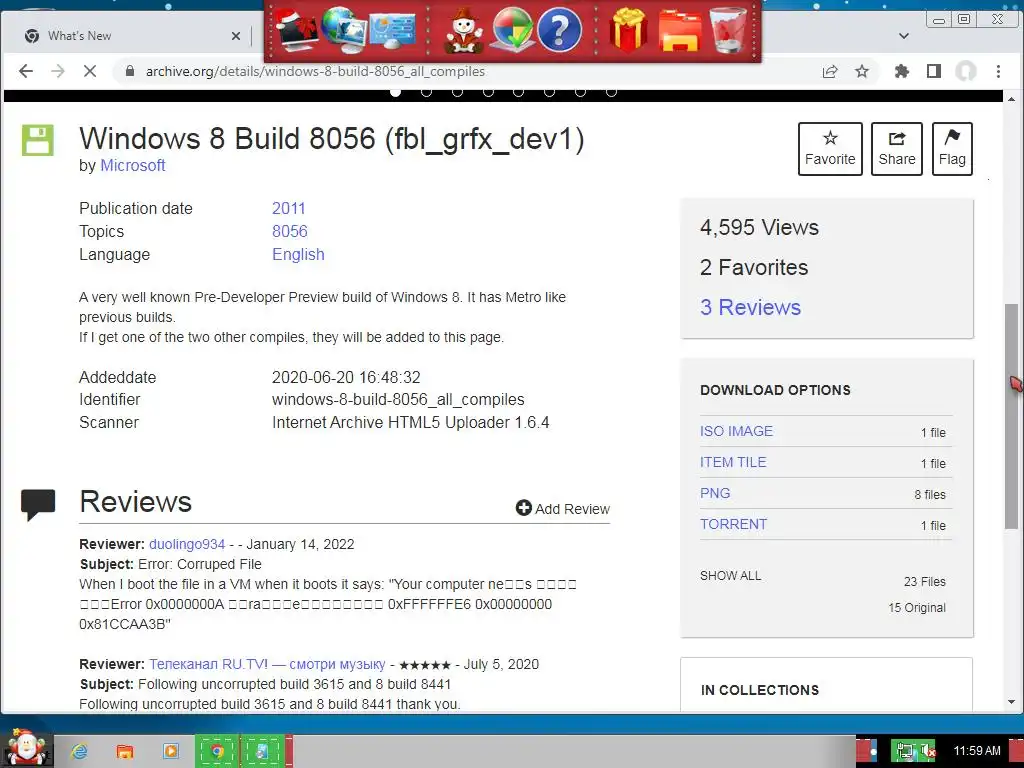Open the Santa Start button
The image size is (1024, 768).
click(26, 748)
